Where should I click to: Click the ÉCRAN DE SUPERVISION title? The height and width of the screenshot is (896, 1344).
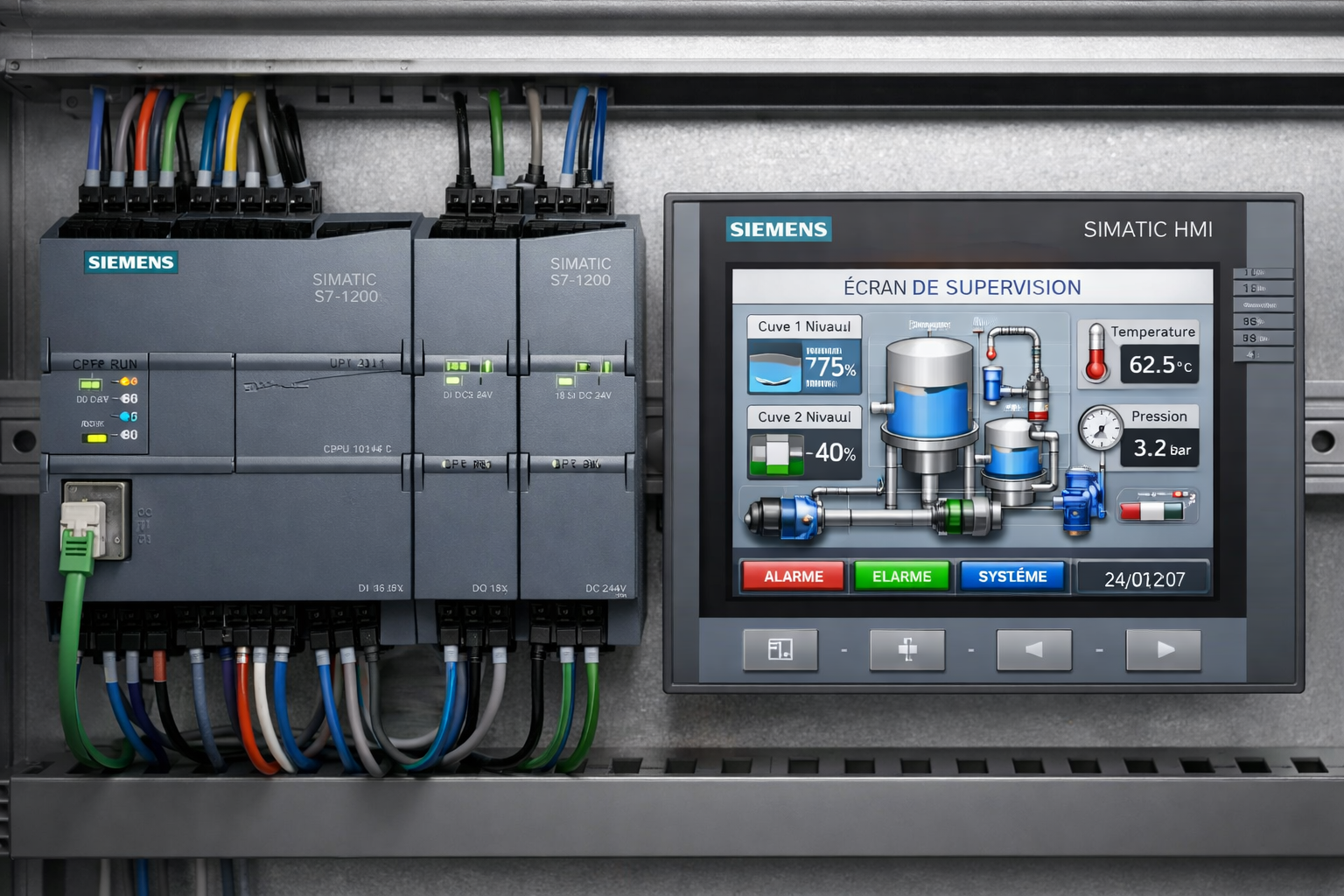[962, 287]
